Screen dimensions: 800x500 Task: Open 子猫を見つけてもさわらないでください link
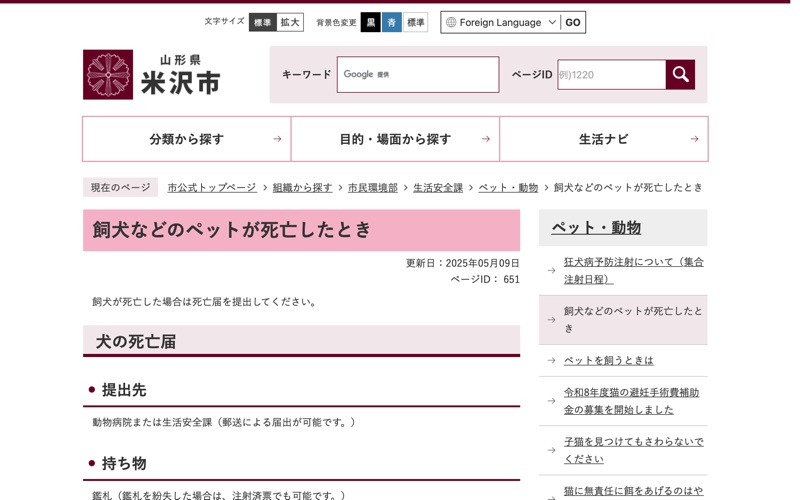(634, 450)
